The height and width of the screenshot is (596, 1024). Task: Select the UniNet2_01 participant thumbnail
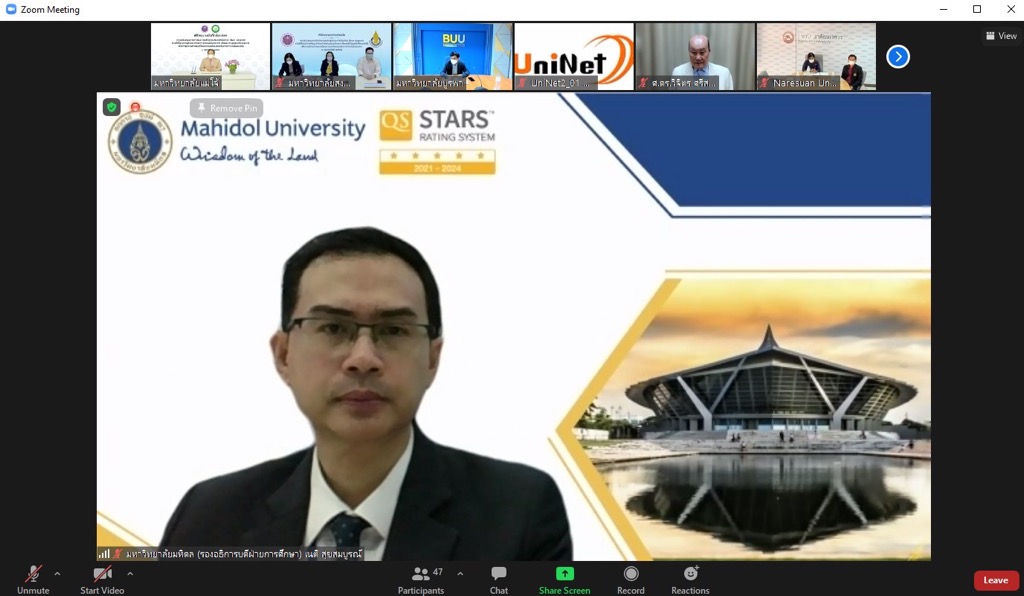click(x=574, y=56)
